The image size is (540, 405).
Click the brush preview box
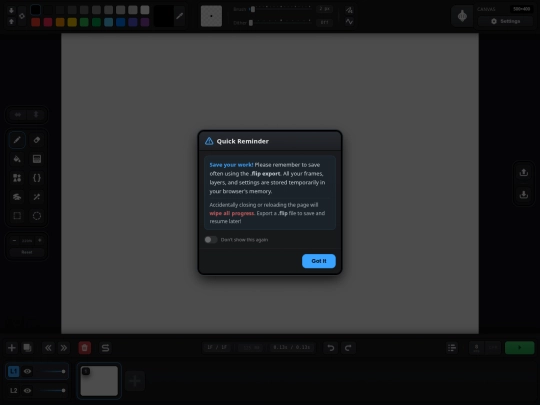(211, 16)
